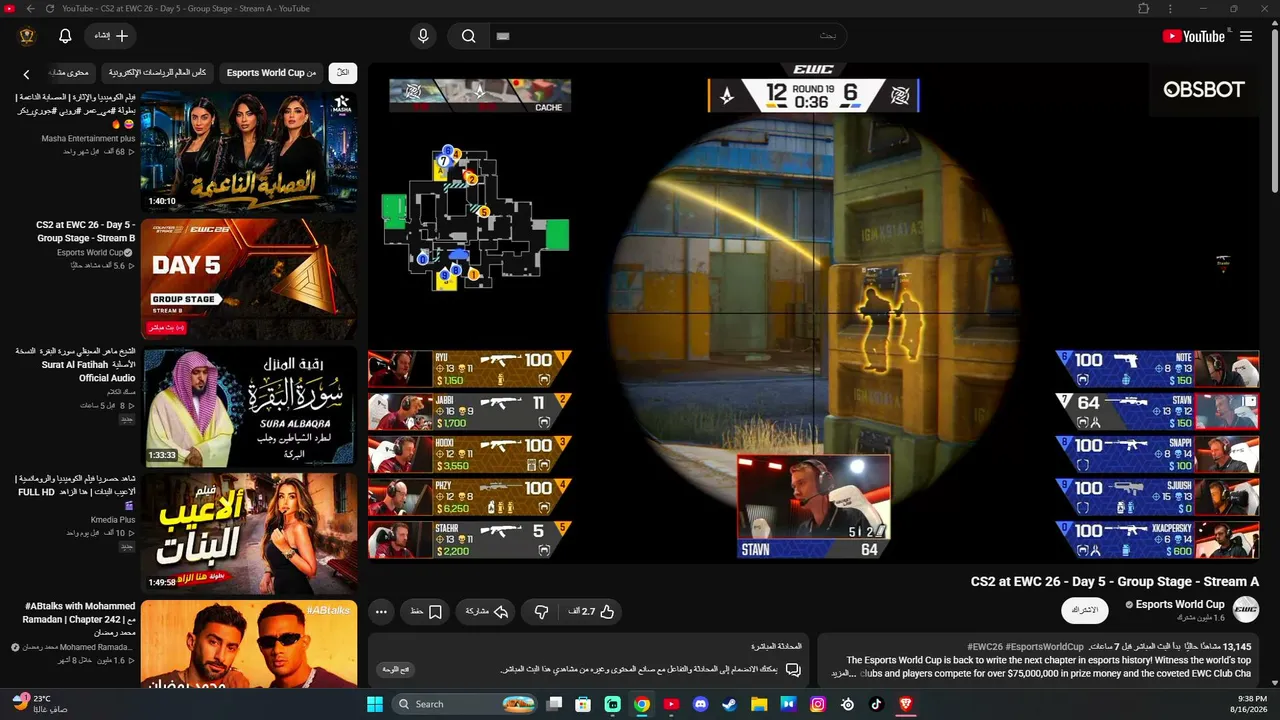
Task: Expand the video description box
Action: (x=1038, y=659)
